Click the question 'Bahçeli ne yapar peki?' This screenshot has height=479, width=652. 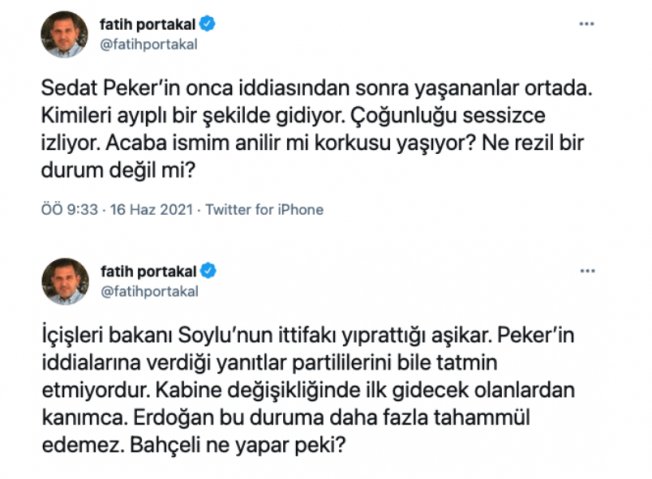coord(238,445)
